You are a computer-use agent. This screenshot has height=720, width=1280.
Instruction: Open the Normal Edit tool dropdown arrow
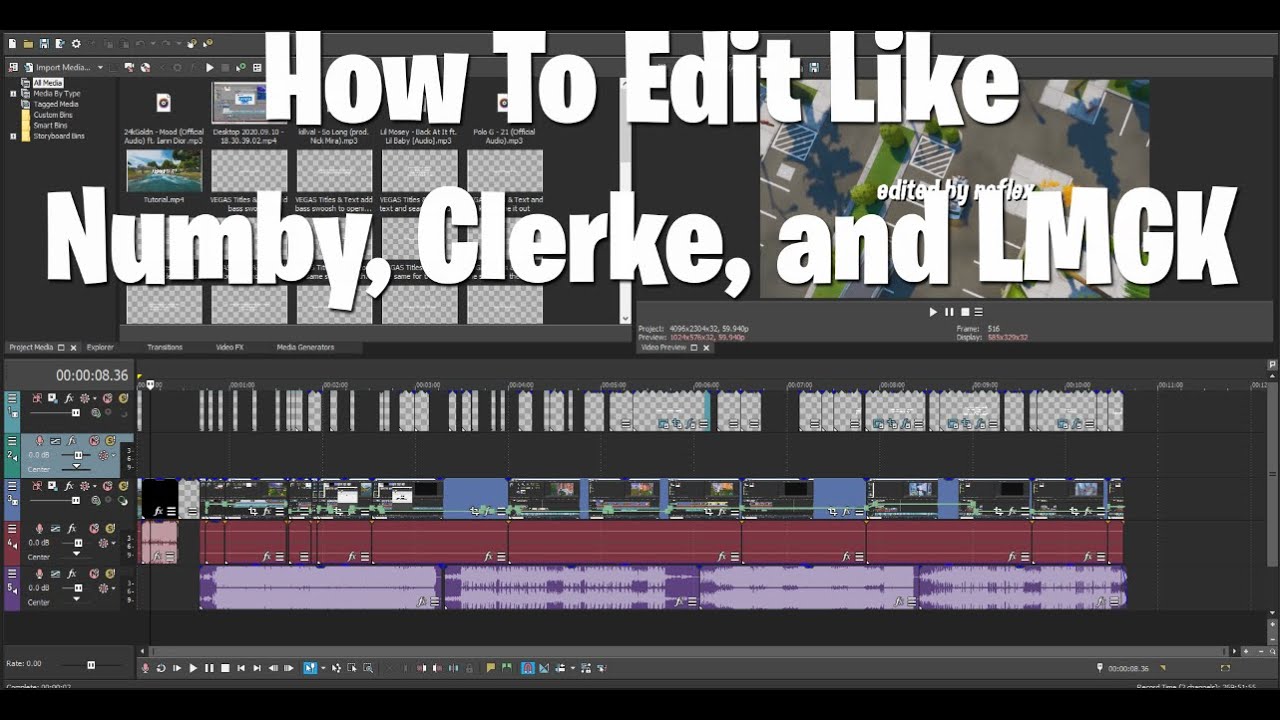coord(323,668)
